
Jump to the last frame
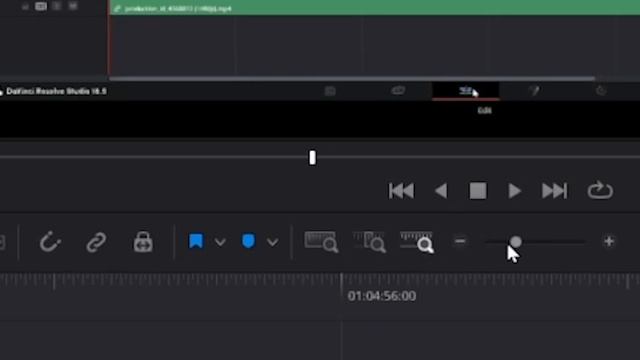(554, 191)
